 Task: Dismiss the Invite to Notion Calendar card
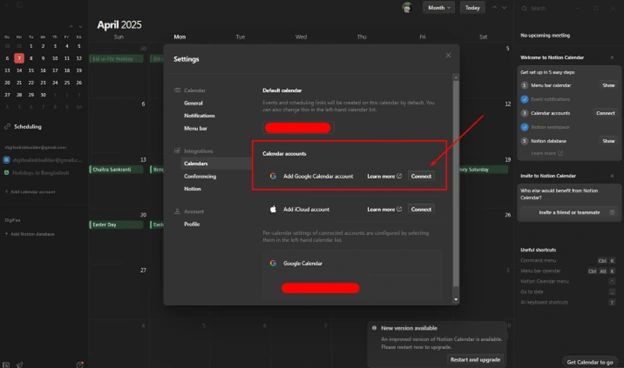(x=612, y=176)
